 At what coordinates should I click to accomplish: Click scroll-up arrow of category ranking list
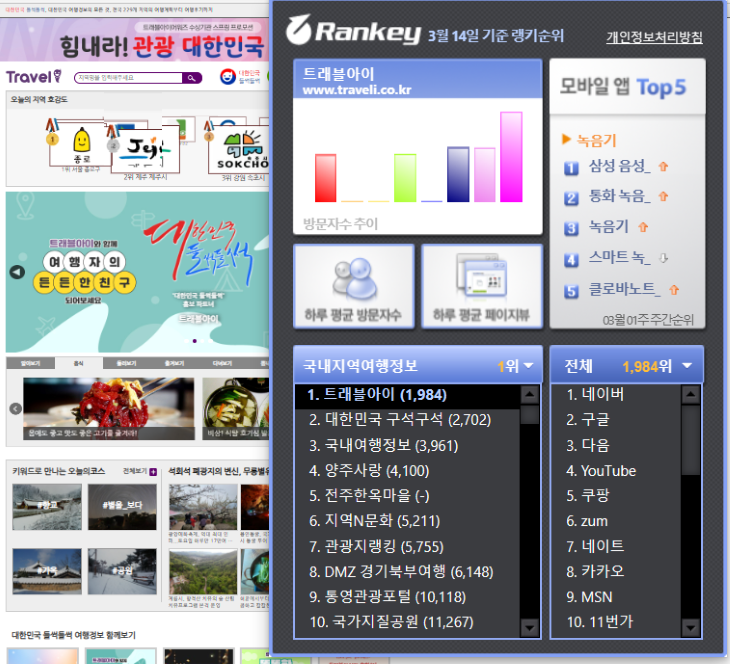click(529, 395)
